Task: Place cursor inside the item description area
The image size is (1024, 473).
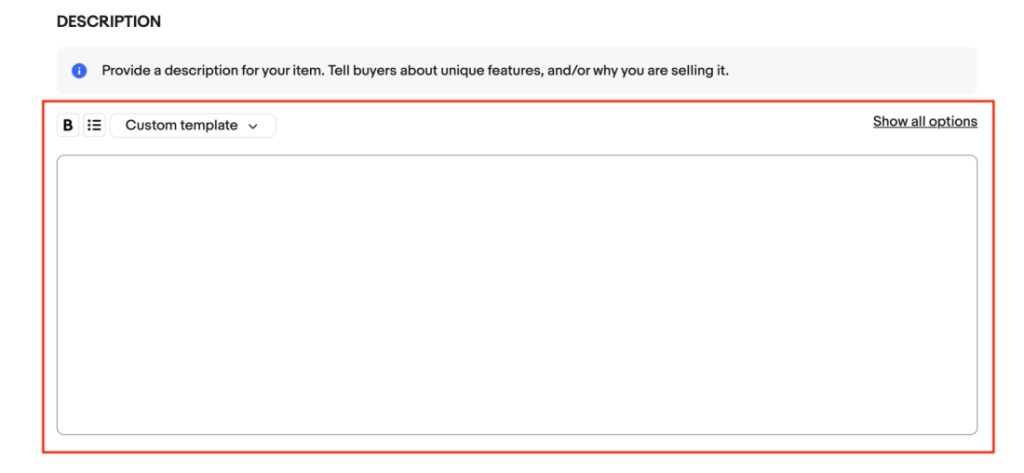Action: (517, 295)
